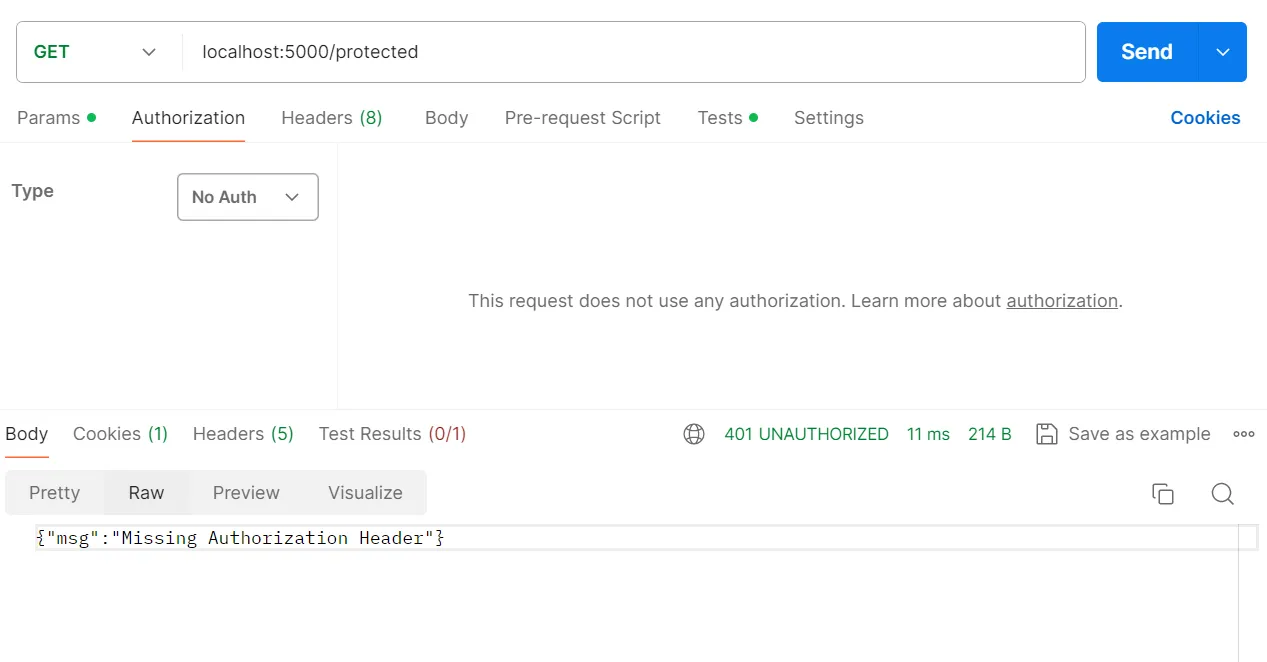Switch to the request Body tab
Viewport: 1267px width, 662px height.
[446, 118]
